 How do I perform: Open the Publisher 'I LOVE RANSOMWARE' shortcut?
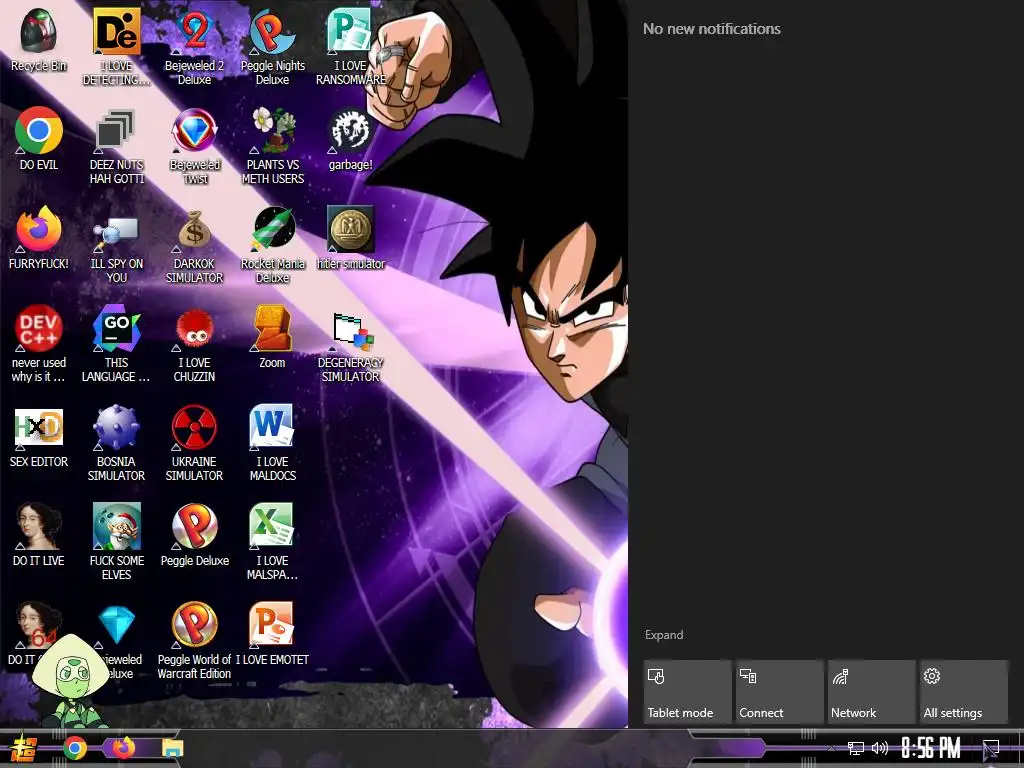coord(351,46)
